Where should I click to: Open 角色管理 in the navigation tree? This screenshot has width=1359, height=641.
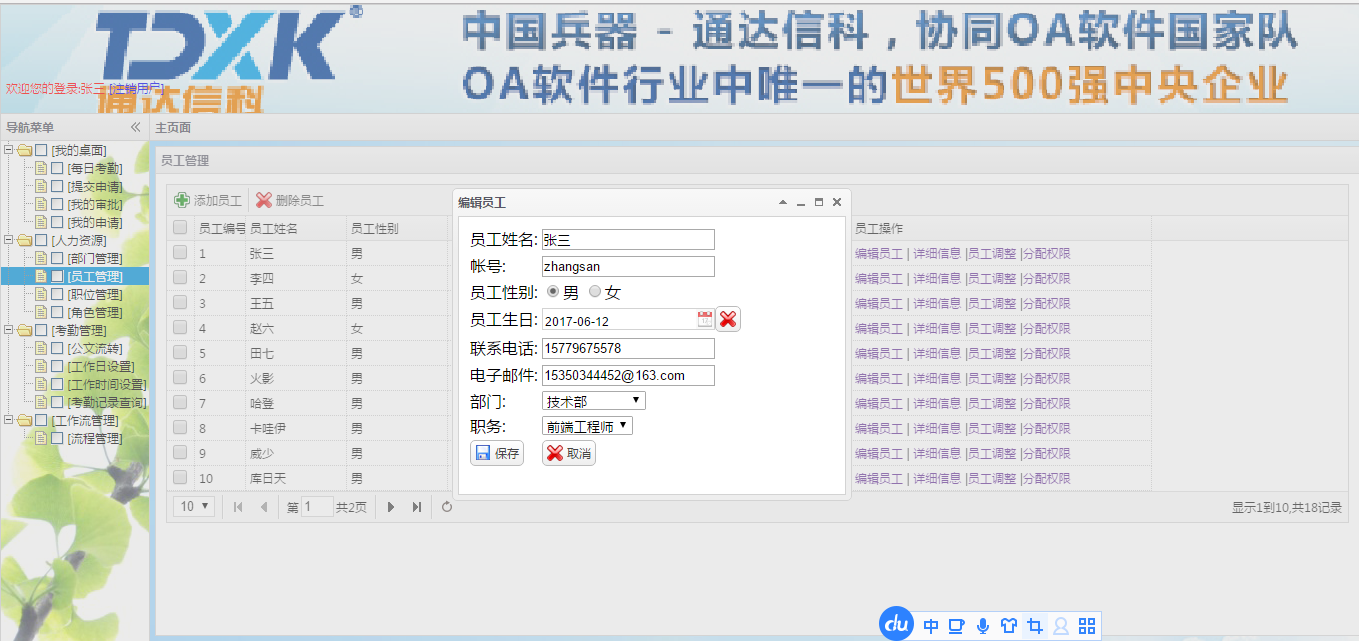pos(95,312)
